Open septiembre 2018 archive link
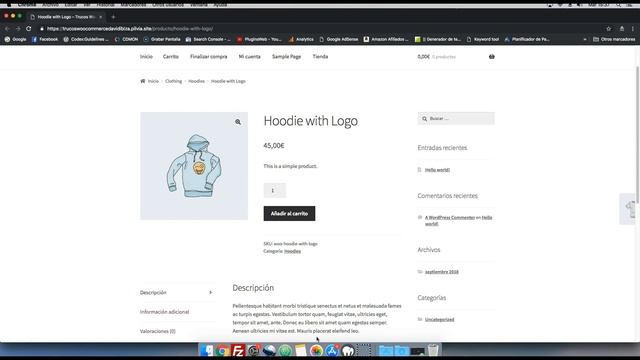Screen dimensions: 640x360 tap(442, 272)
